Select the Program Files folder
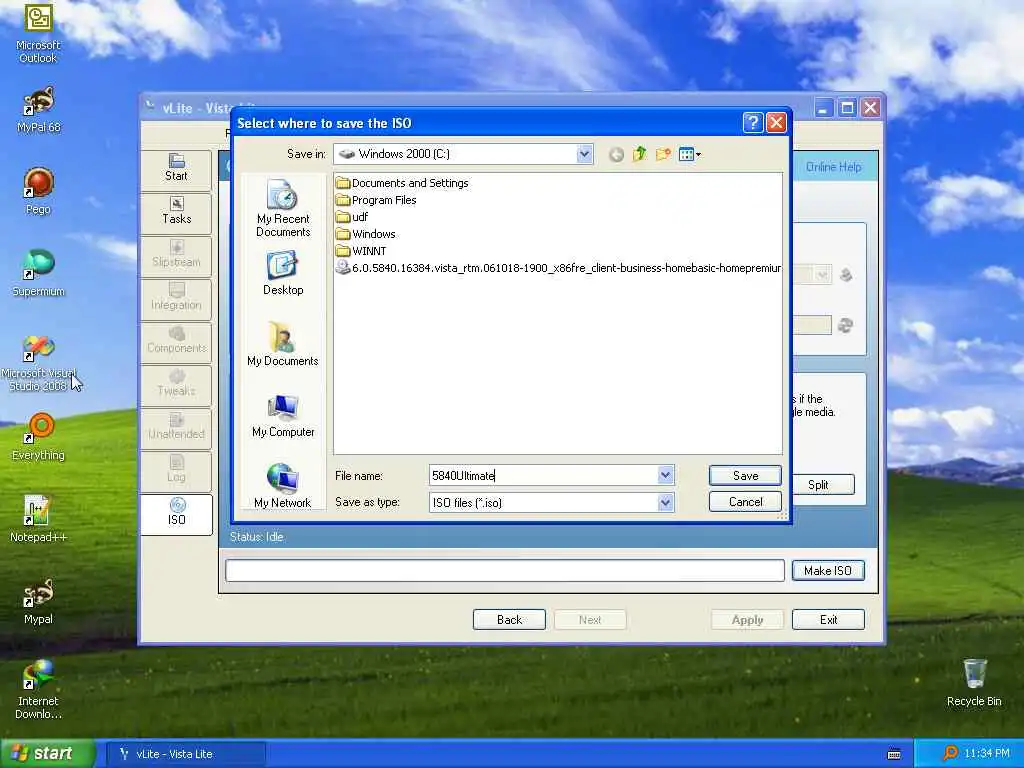Screen dimensions: 1024x768 pyautogui.click(x=376, y=200)
